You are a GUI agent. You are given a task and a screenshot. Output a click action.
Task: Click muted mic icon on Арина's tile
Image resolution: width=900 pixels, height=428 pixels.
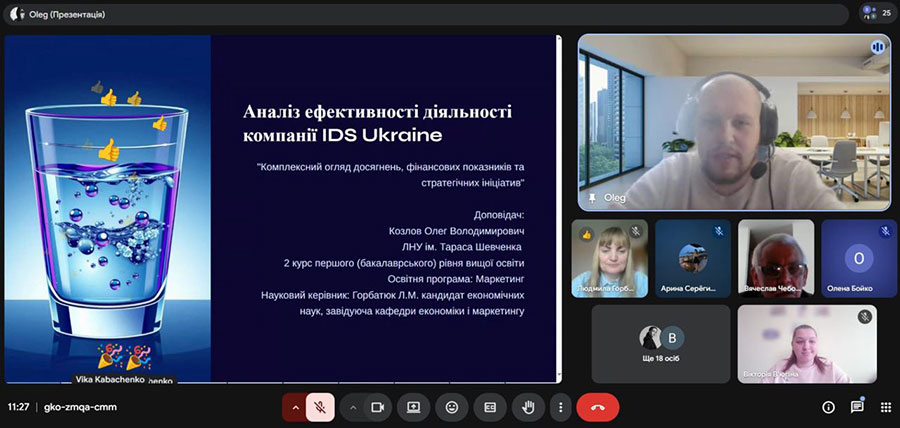point(719,231)
